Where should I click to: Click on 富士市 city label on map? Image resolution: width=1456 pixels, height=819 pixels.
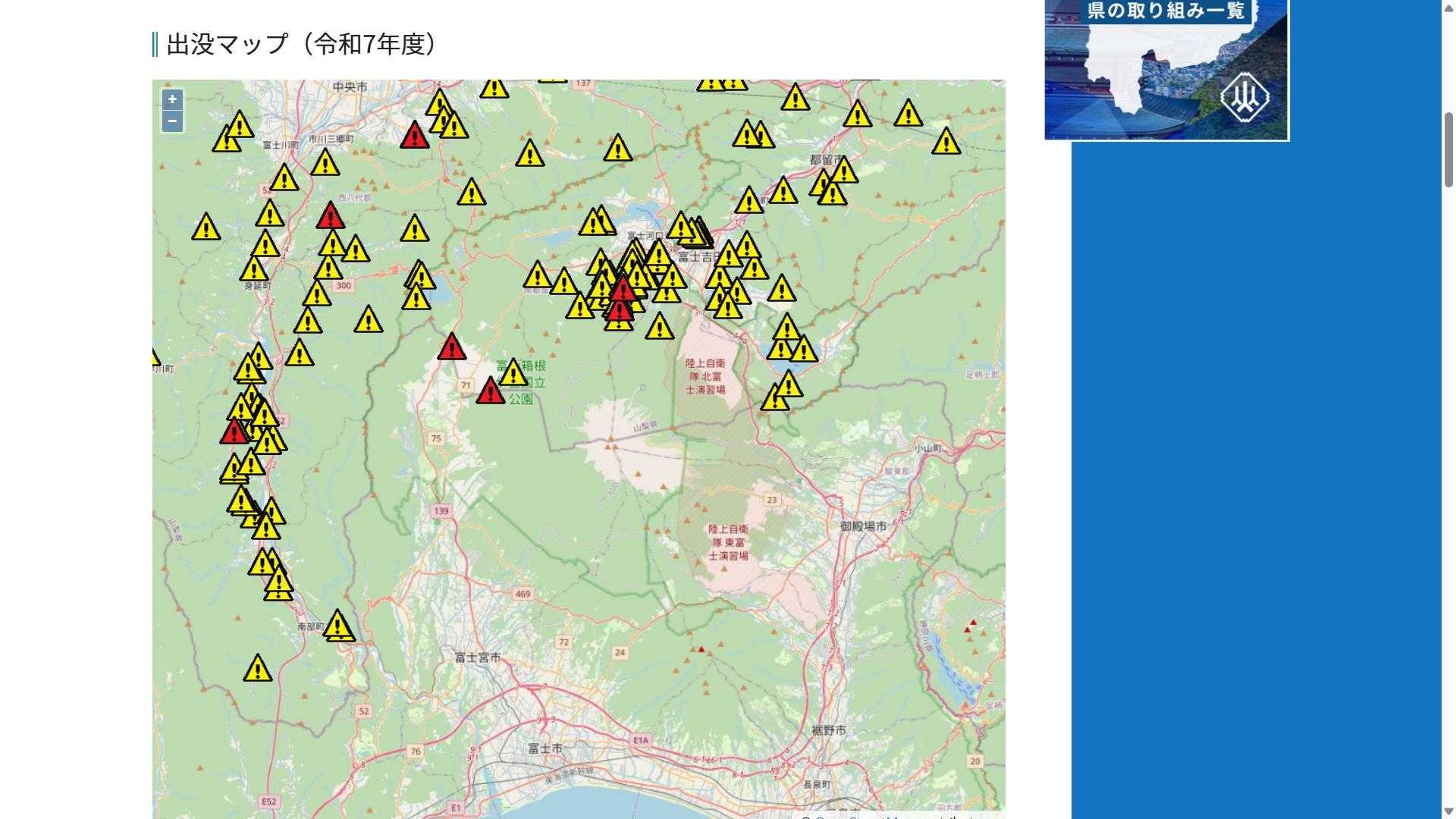545,748
